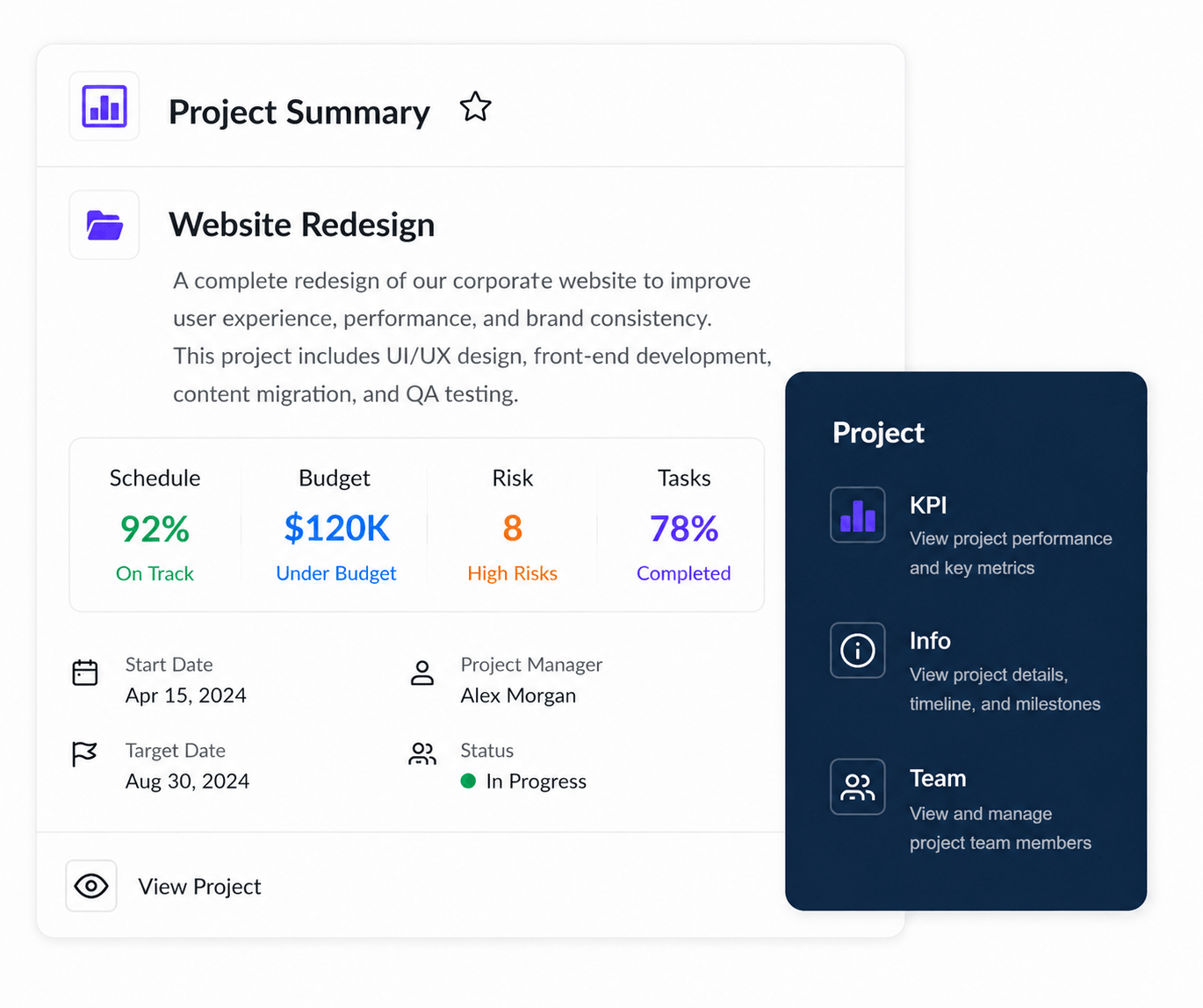
Task: Click the people icon beside Status
Action: (422, 753)
